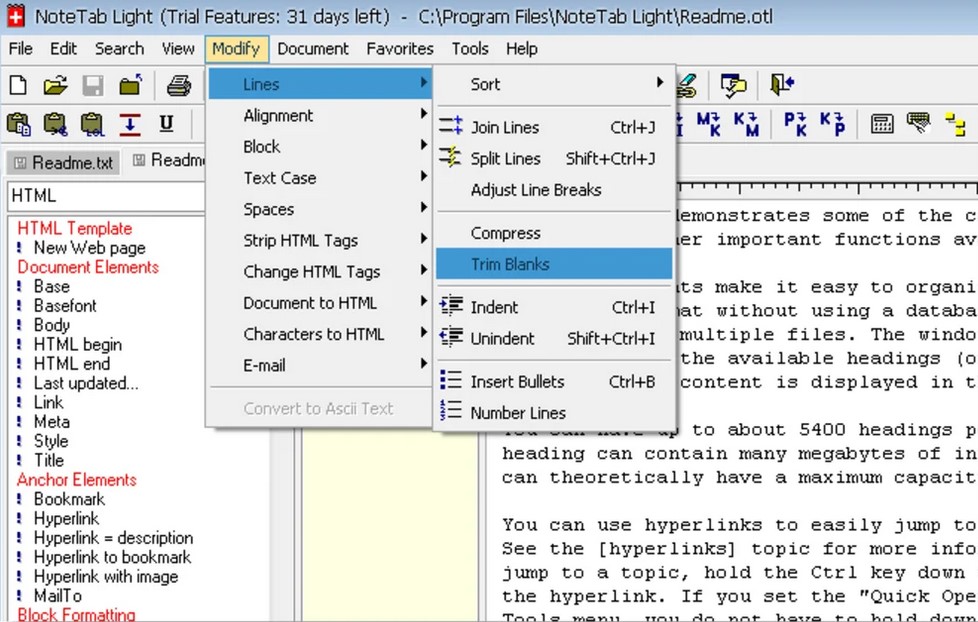The image size is (978, 622).
Task: Close the open Modify menu
Action: tap(236, 49)
